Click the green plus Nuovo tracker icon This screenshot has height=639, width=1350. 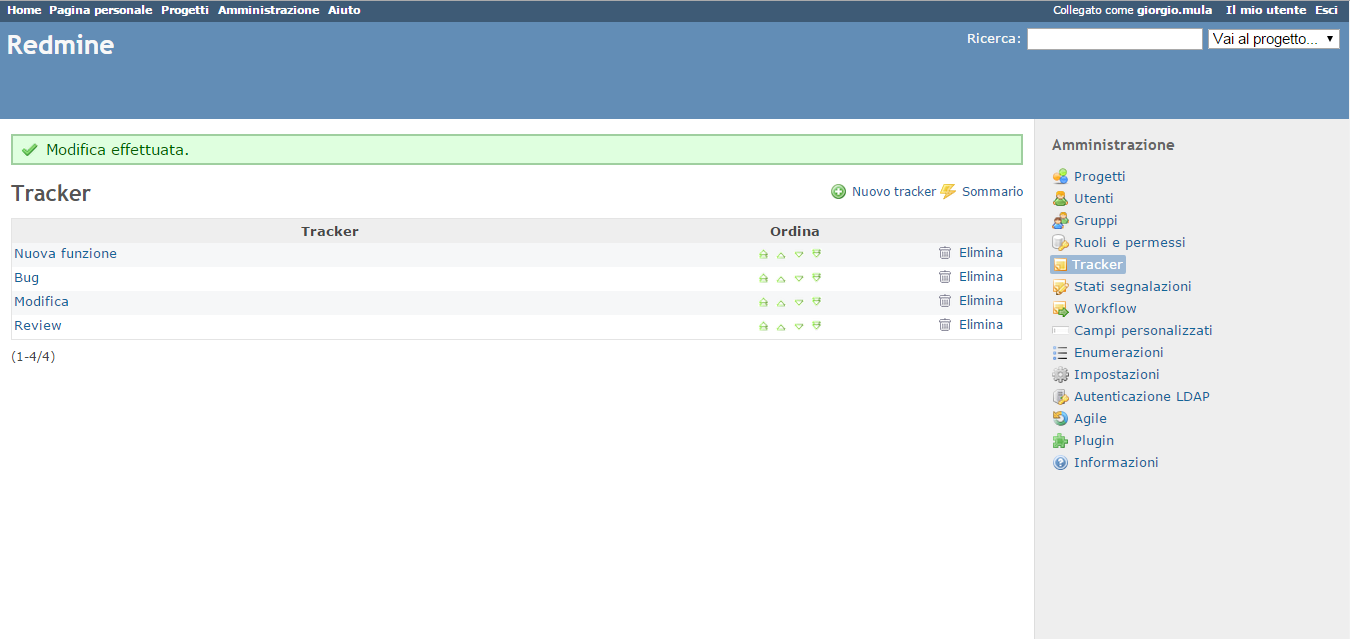point(838,192)
